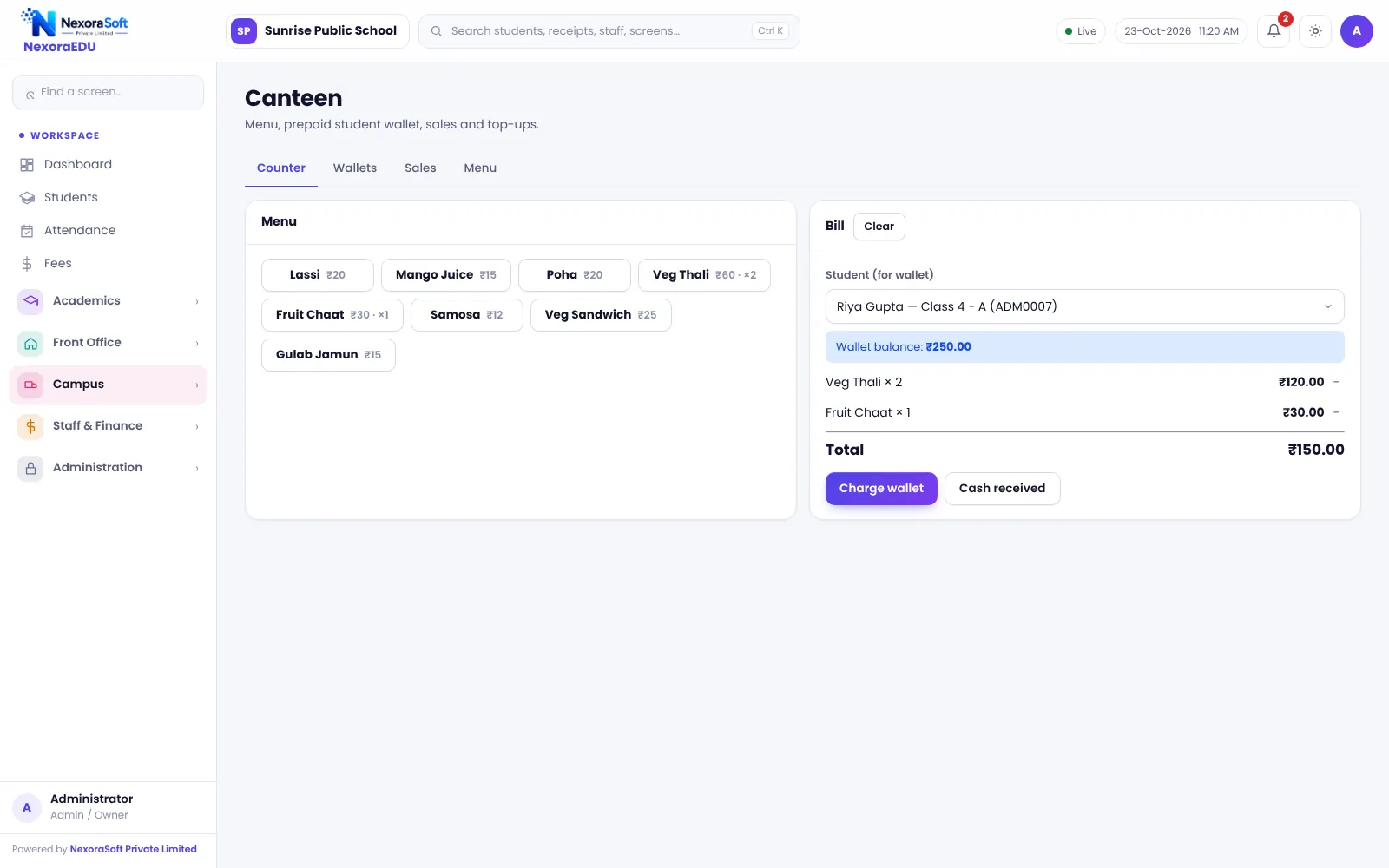Image resolution: width=1389 pixels, height=868 pixels.
Task: Click the Front Office home icon
Action: pos(30,343)
